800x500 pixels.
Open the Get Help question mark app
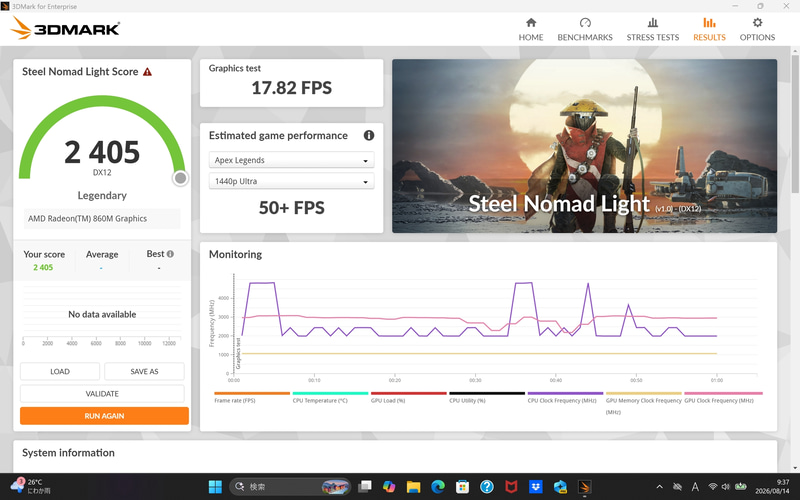pos(487,487)
